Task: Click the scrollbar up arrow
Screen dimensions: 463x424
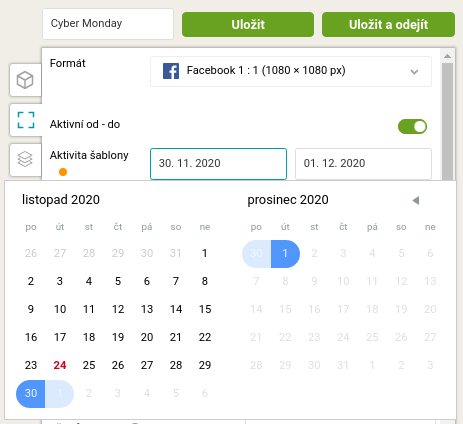Action: pos(447,56)
